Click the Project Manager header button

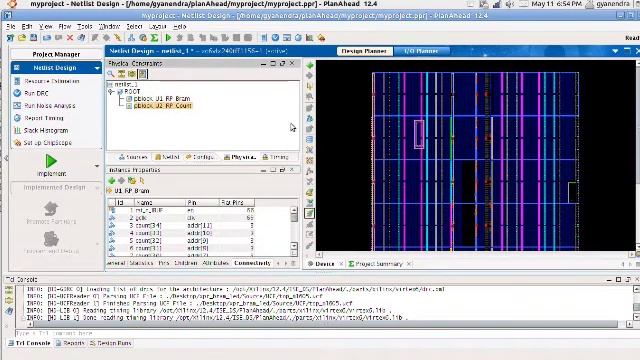[56, 54]
